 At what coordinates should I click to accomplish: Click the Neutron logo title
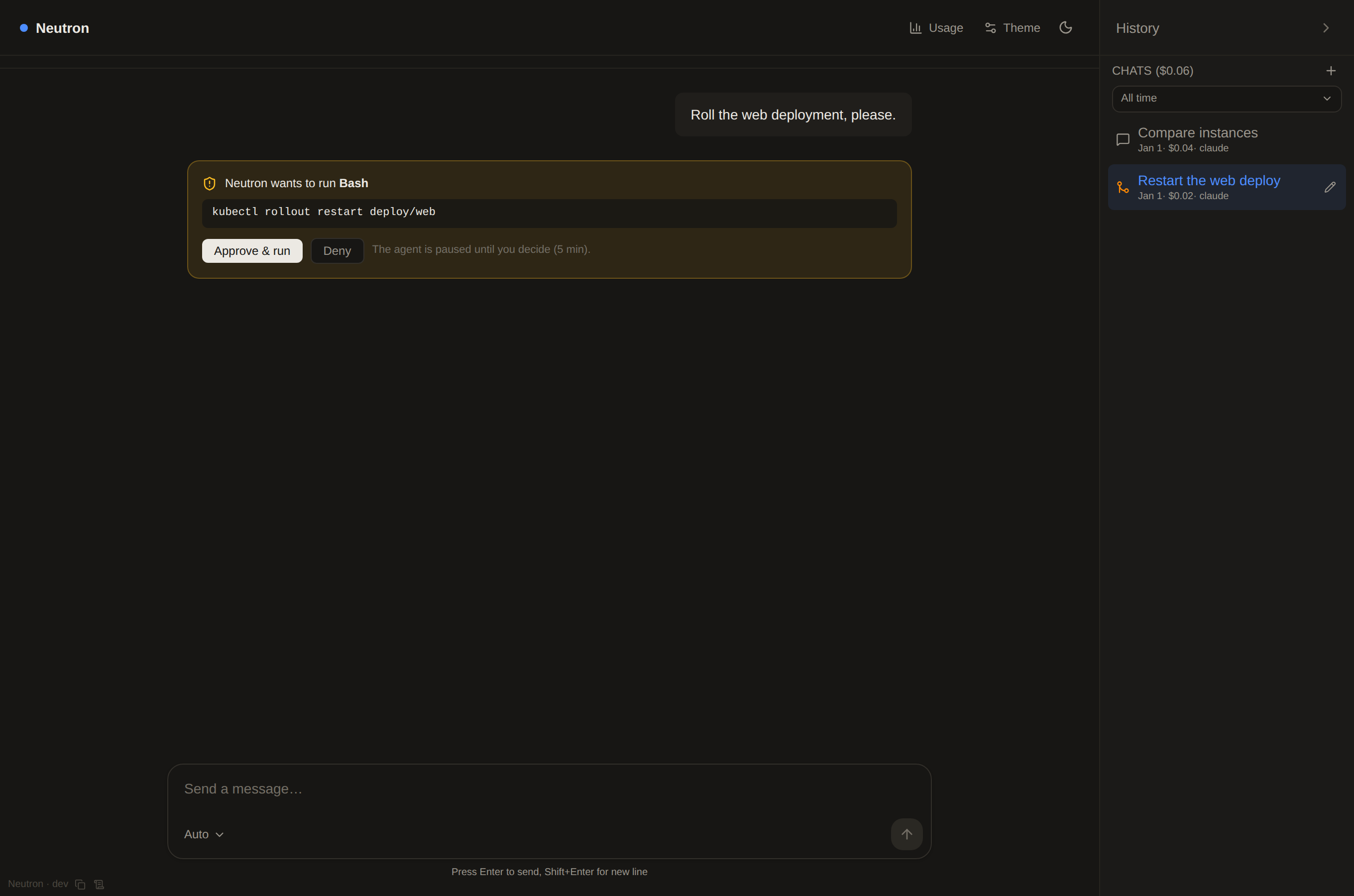tap(62, 28)
